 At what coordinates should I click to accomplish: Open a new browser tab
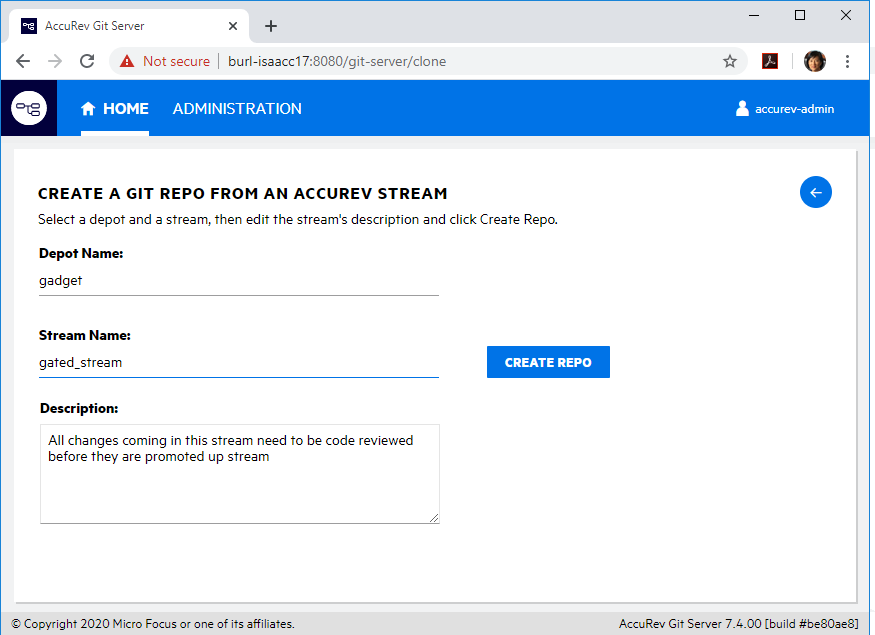point(270,26)
